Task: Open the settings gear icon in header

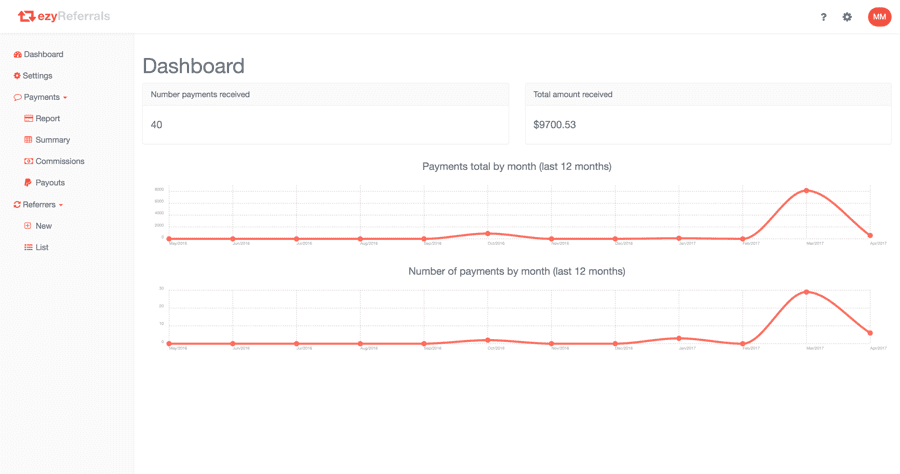Action: pos(847,17)
